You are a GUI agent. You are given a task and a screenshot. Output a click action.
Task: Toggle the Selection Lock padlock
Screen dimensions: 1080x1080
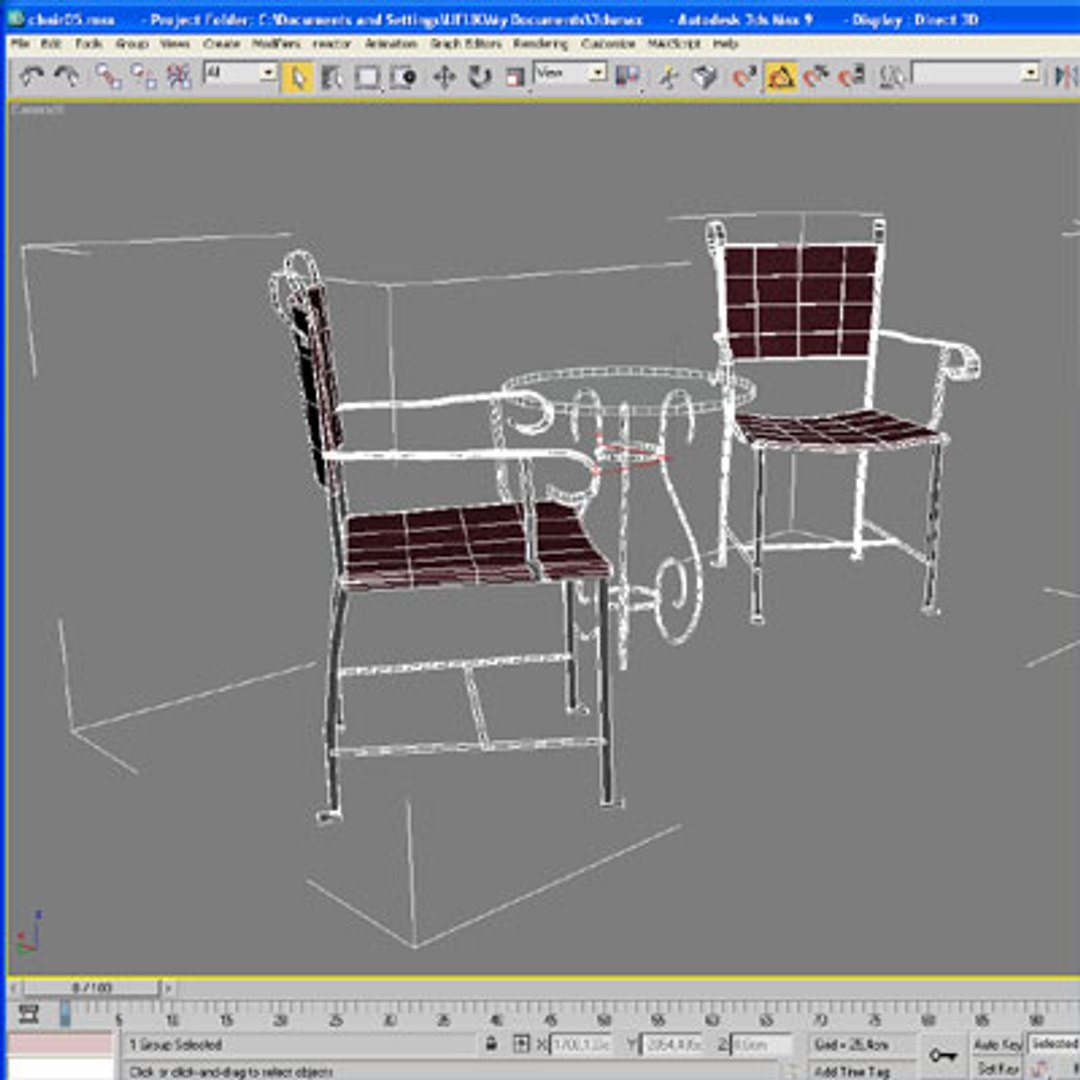point(491,1043)
